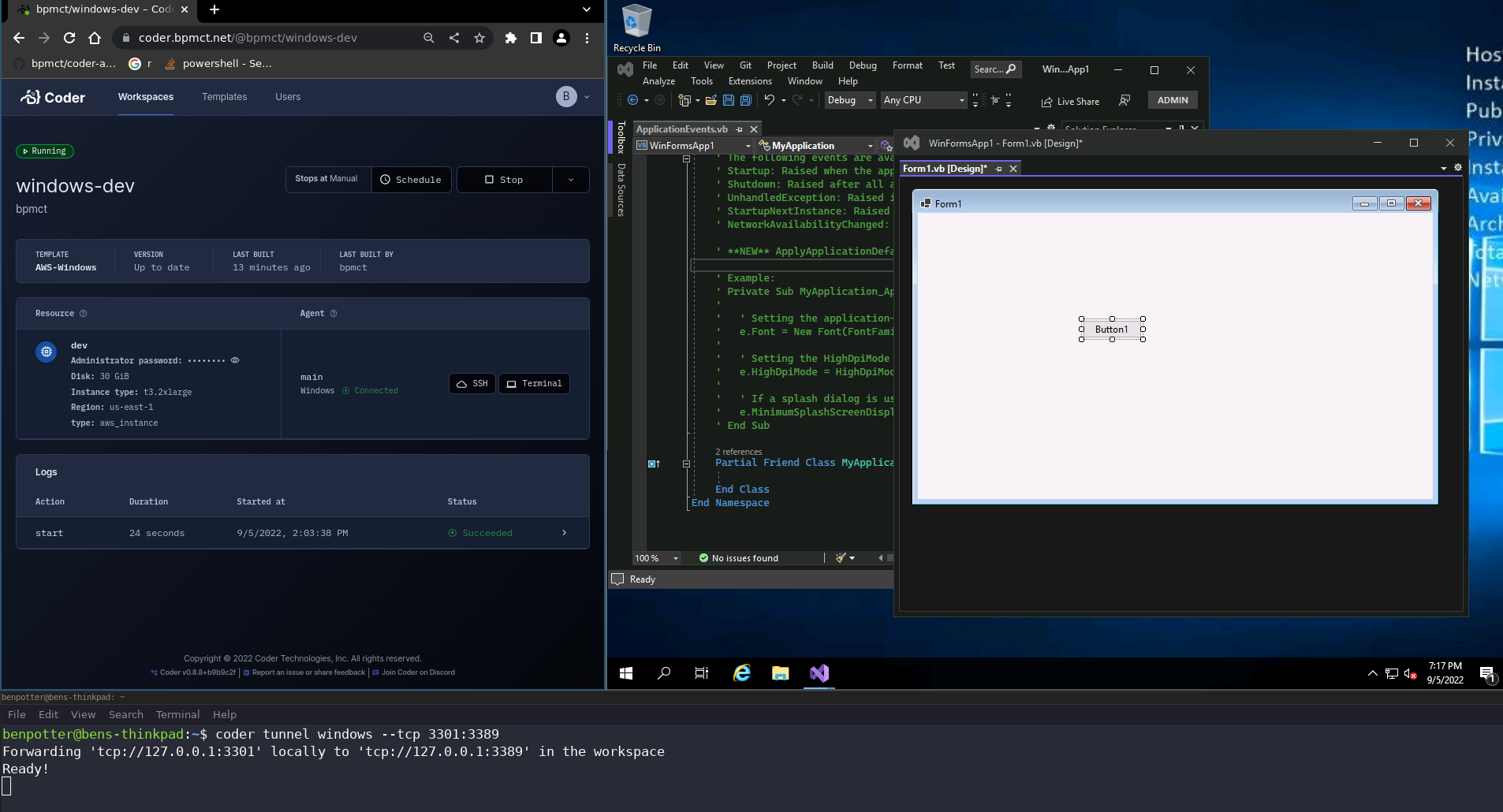
Task: Switch to the Templates tab in Coder
Action: click(225, 97)
